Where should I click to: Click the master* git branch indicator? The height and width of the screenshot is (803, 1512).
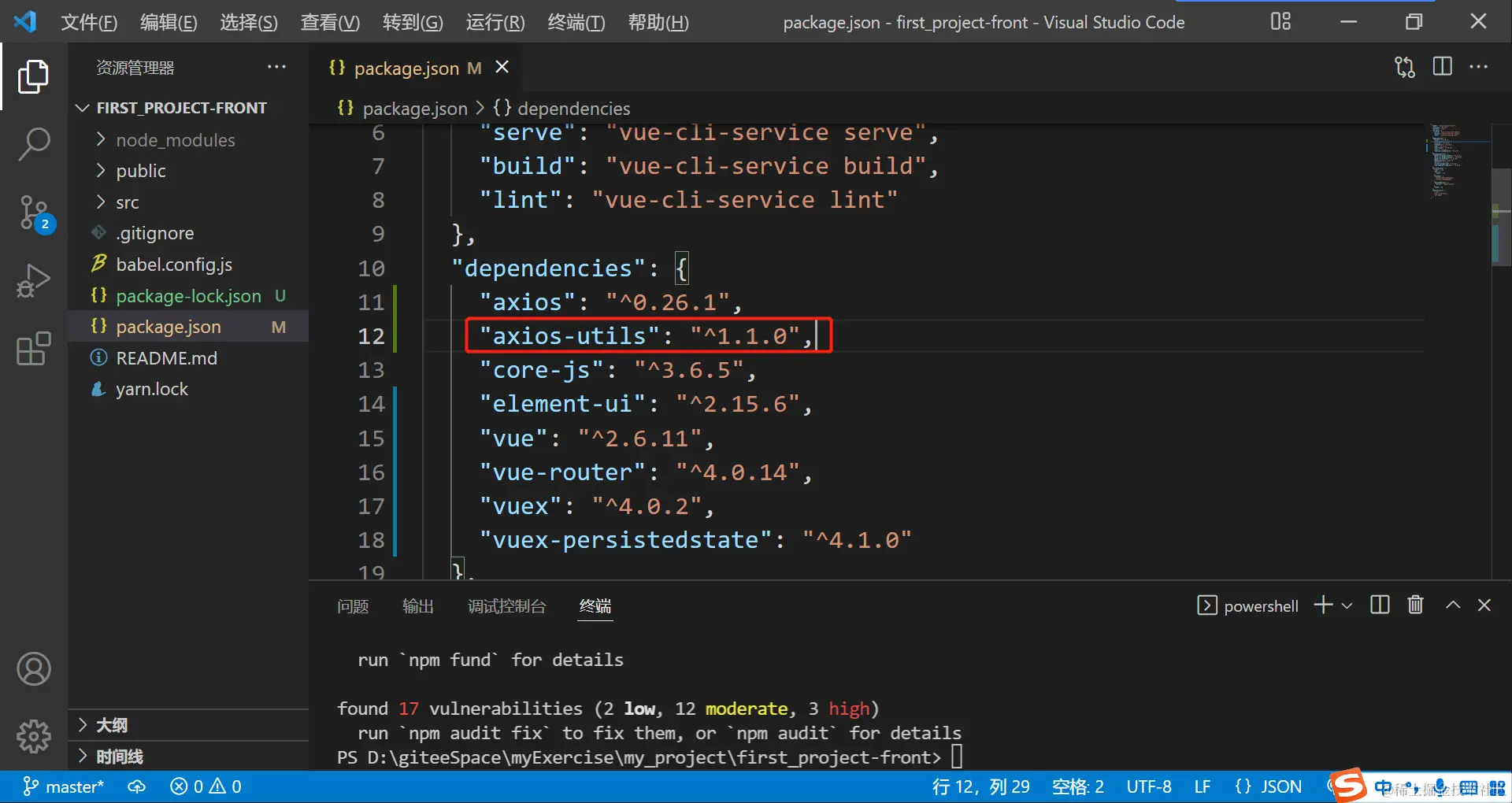point(64,786)
